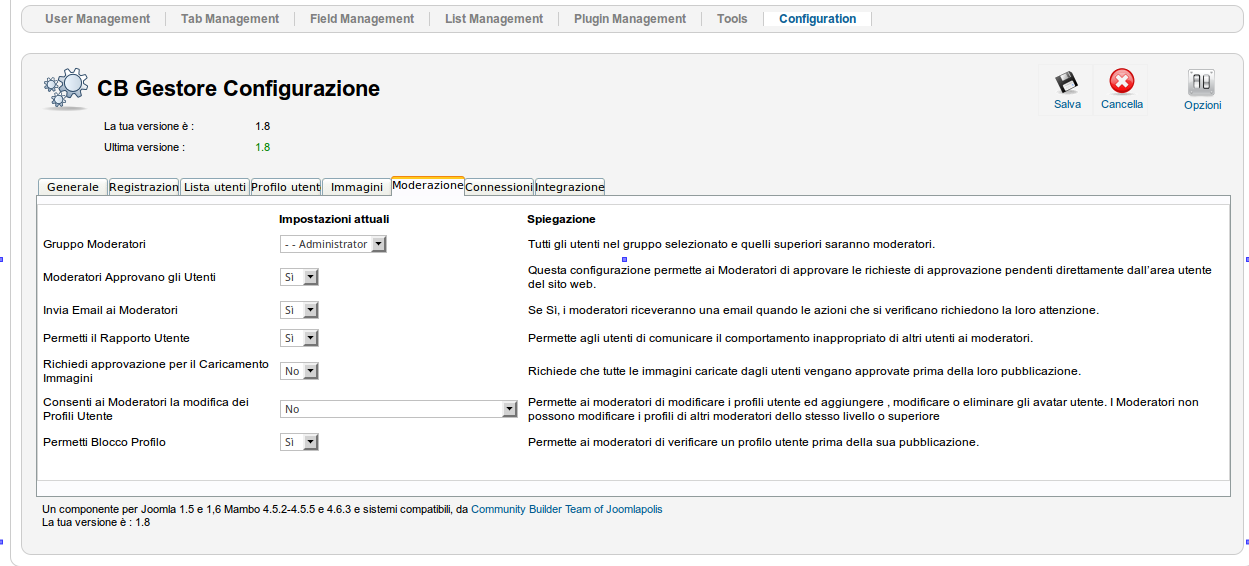
Task: Click the CB Gestore Configurazione heading
Action: pos(238,88)
